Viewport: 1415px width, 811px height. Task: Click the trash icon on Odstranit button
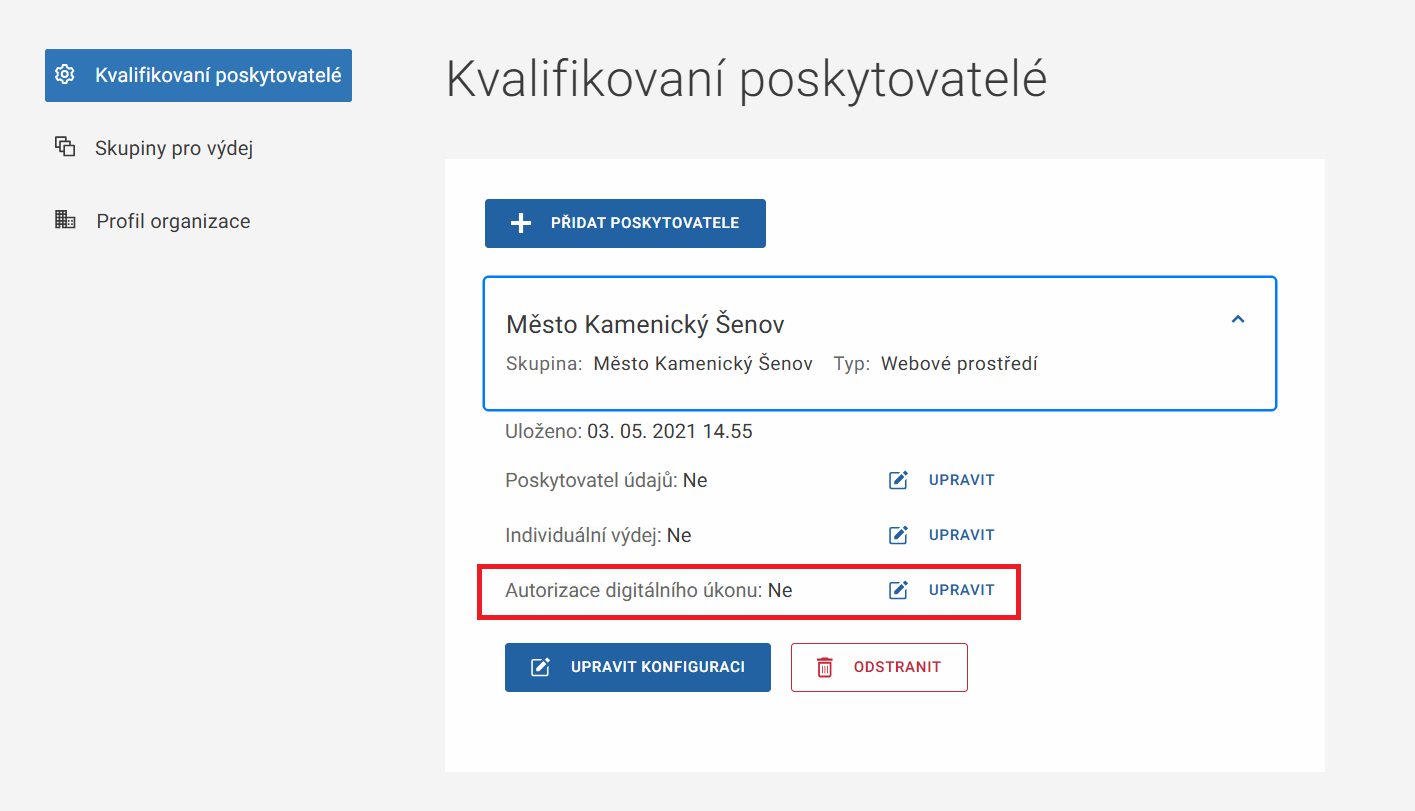(825, 667)
